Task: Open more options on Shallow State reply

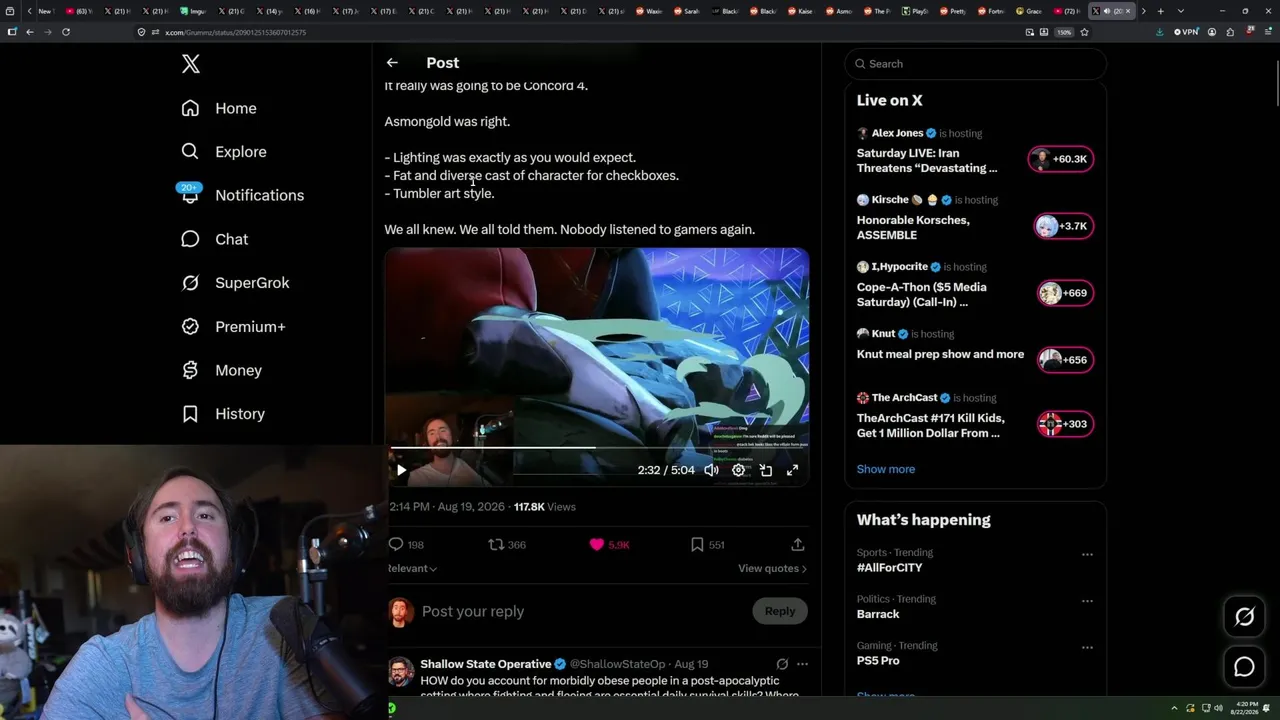Action: (x=802, y=664)
